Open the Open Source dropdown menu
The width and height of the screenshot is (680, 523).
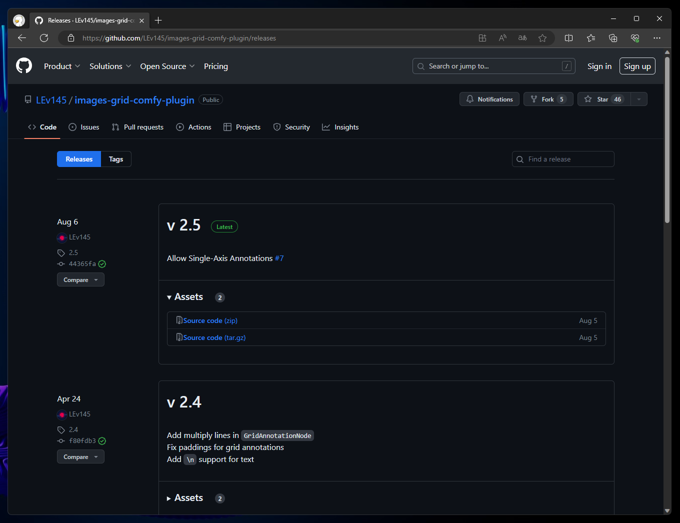167,66
